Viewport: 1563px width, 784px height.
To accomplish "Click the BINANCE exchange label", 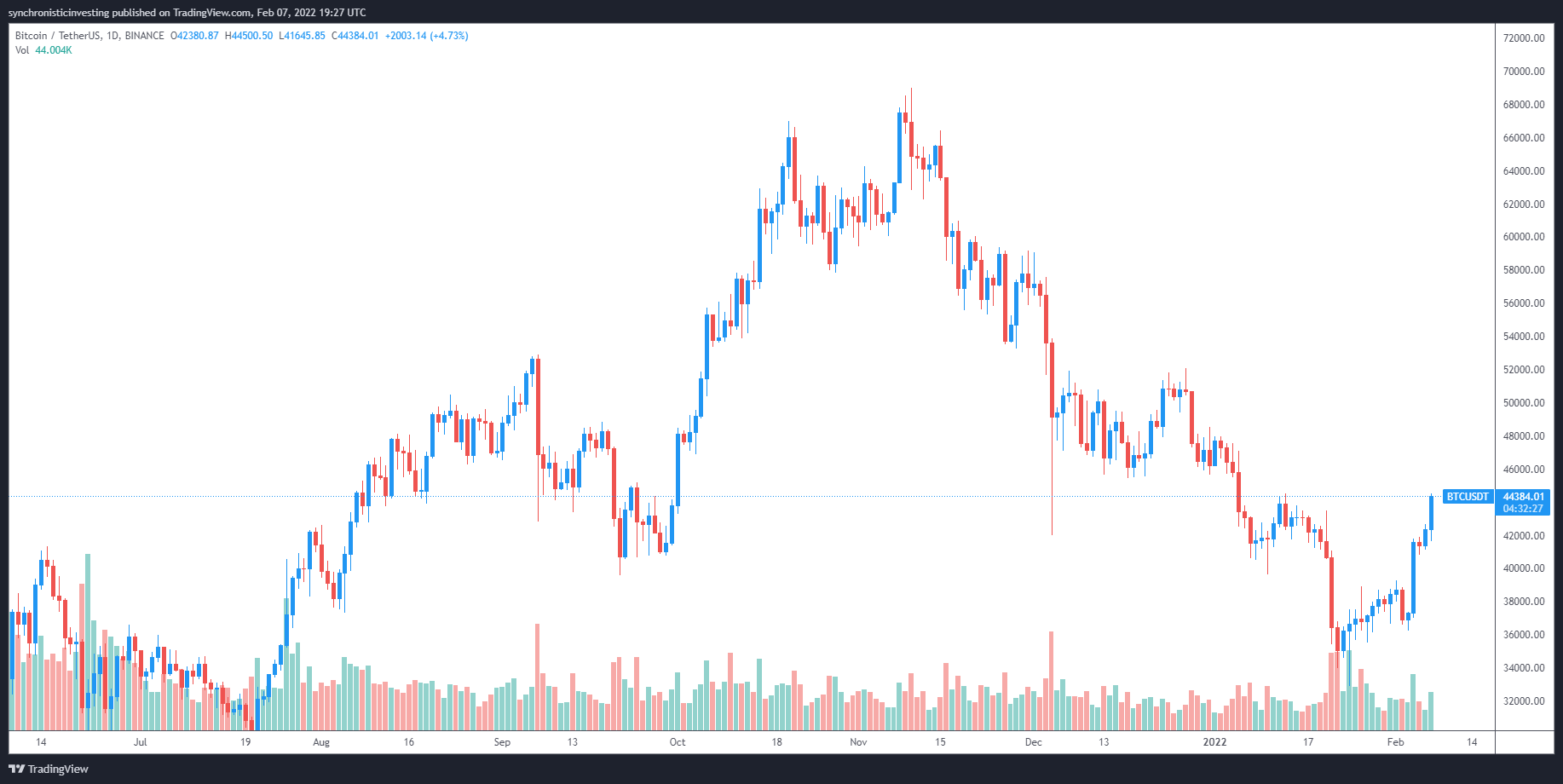I will (144, 36).
